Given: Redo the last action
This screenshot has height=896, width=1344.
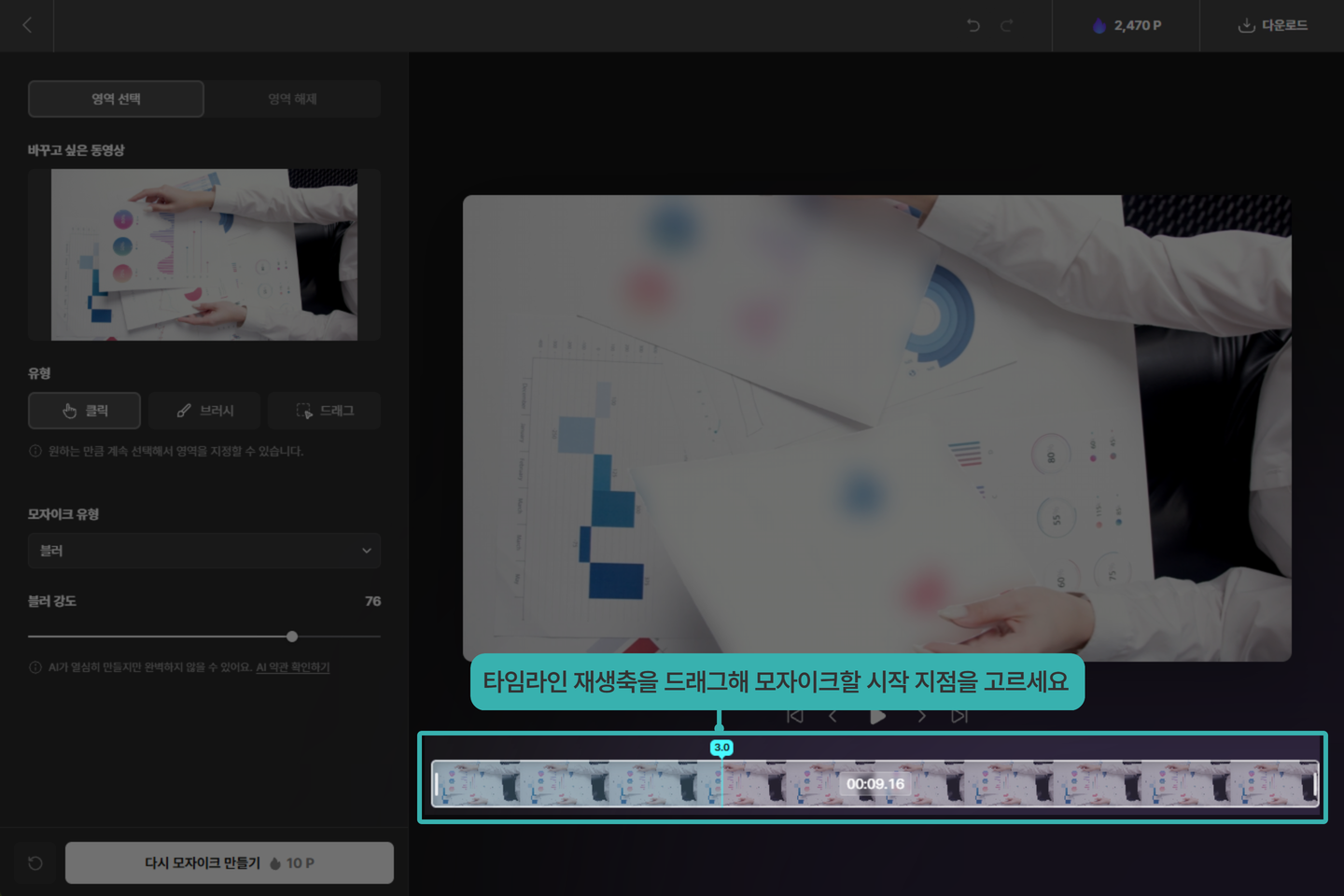Looking at the screenshot, I should [1007, 25].
